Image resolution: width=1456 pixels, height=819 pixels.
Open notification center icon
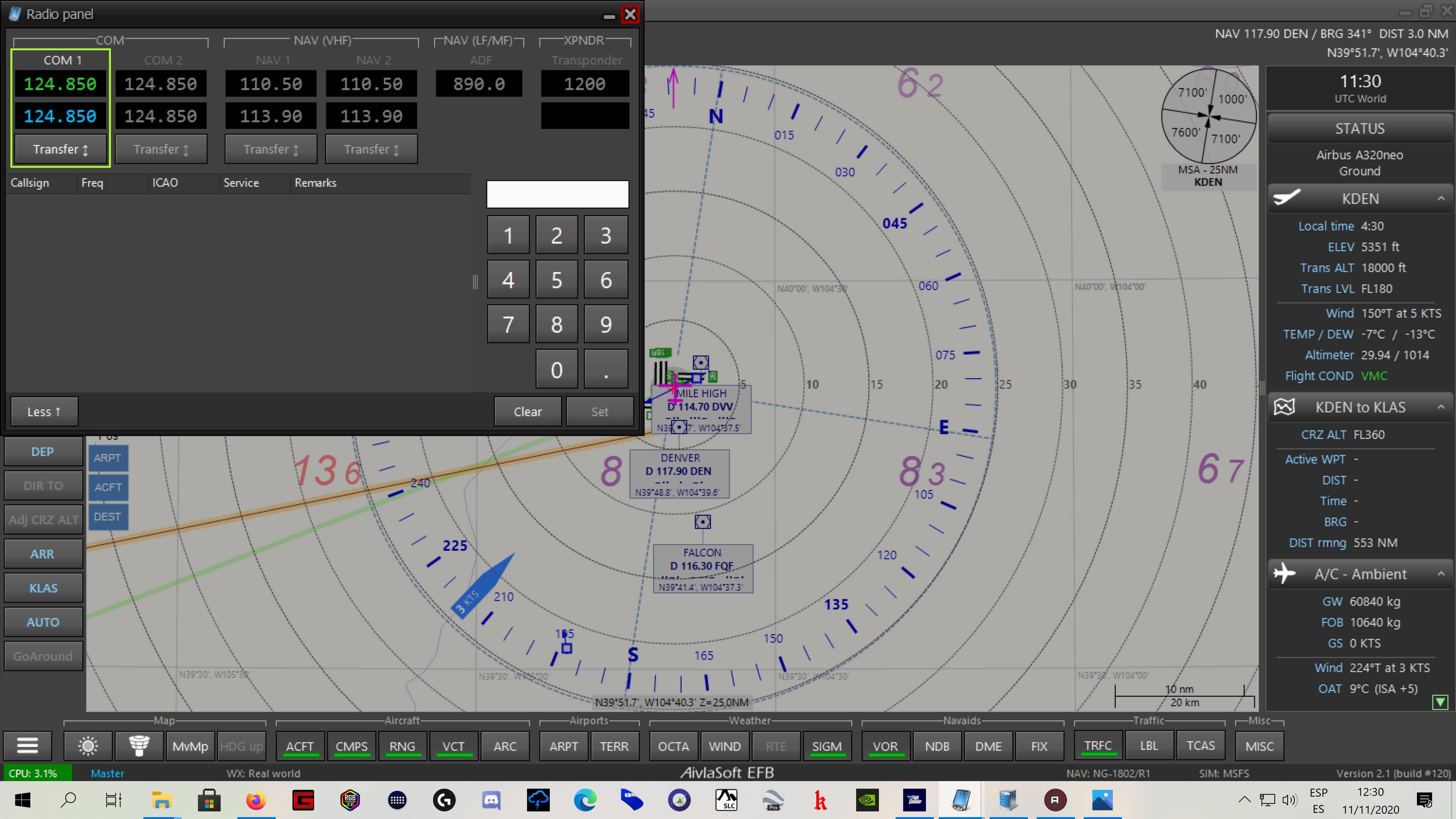(x=1425, y=800)
